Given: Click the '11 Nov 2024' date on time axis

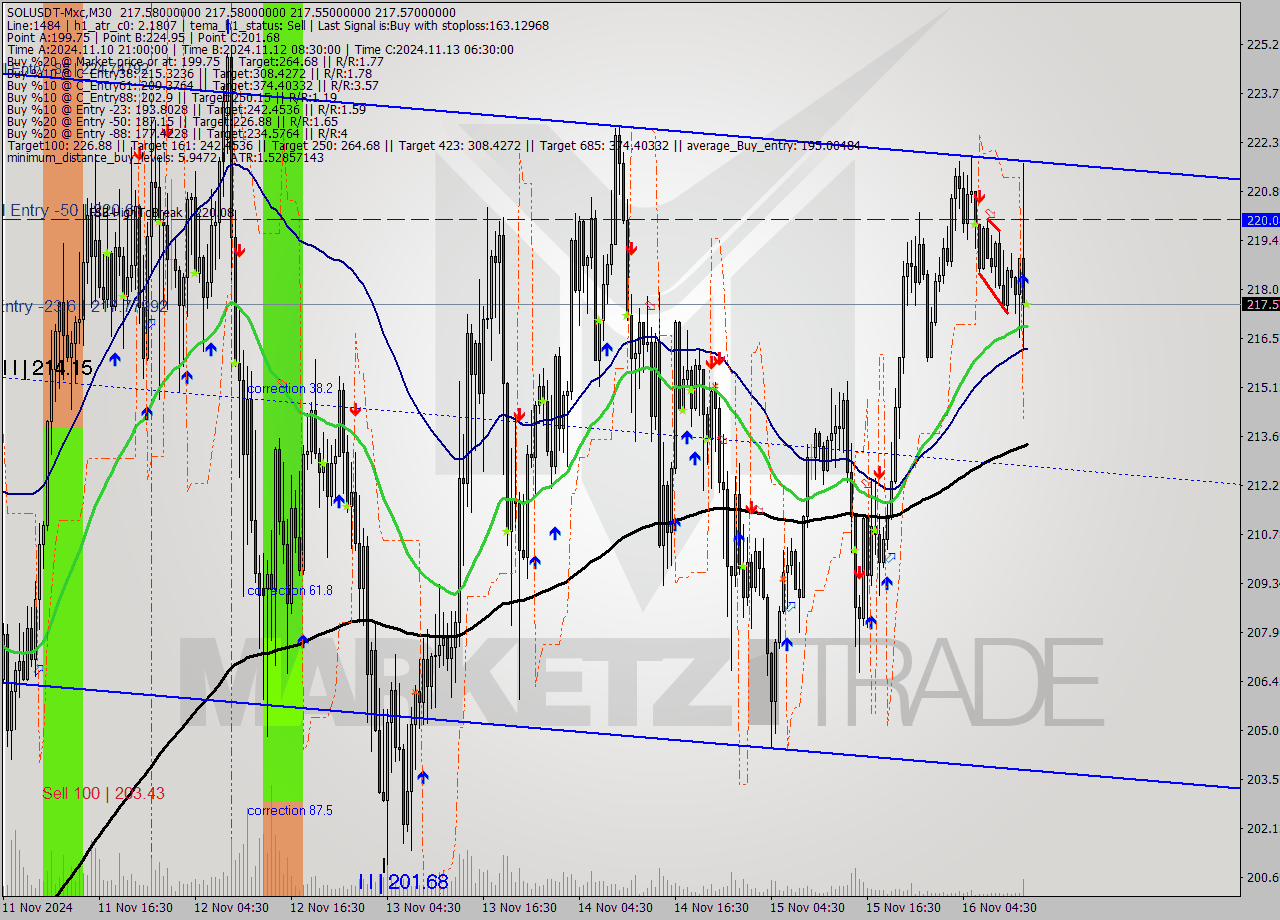Looking at the screenshot, I should [x=38, y=908].
